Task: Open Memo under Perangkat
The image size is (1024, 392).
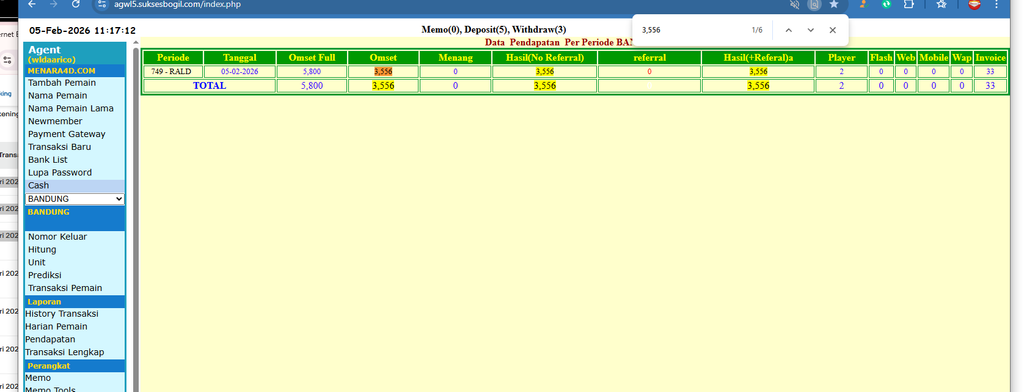Action: [x=38, y=378]
